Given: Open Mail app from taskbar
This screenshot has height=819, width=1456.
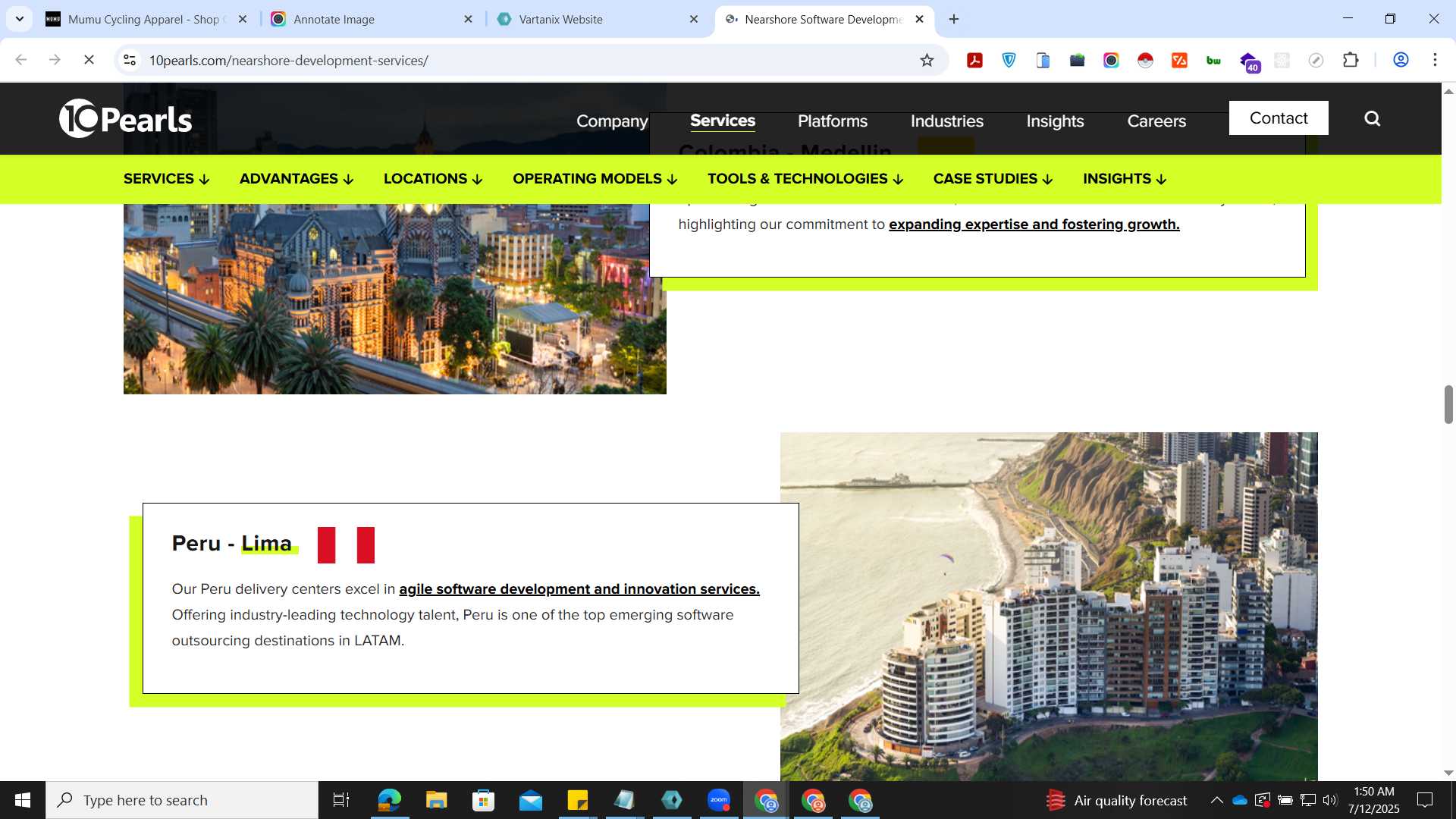Looking at the screenshot, I should pos(530,800).
